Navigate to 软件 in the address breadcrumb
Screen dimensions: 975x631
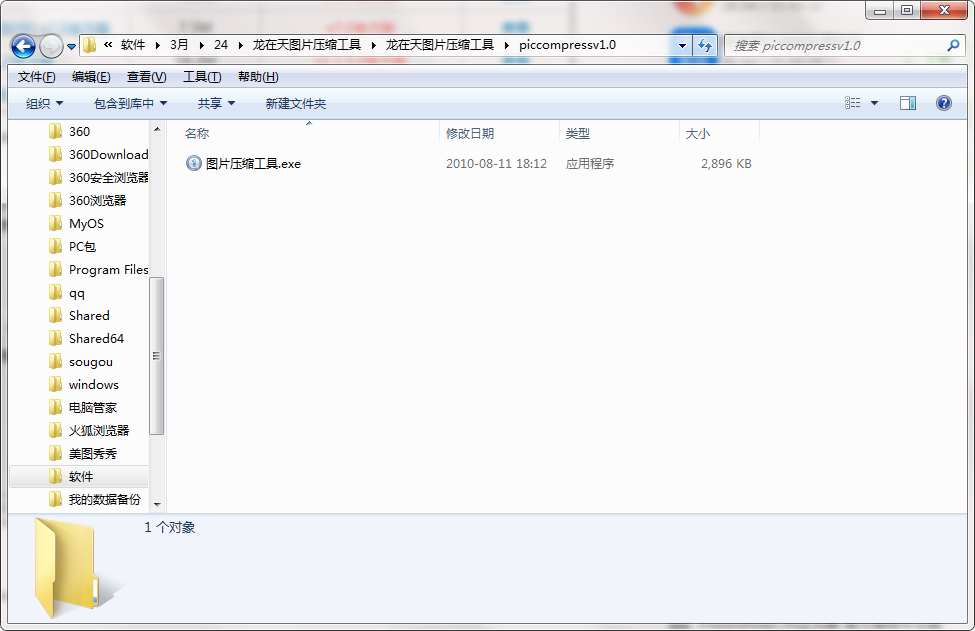point(132,45)
